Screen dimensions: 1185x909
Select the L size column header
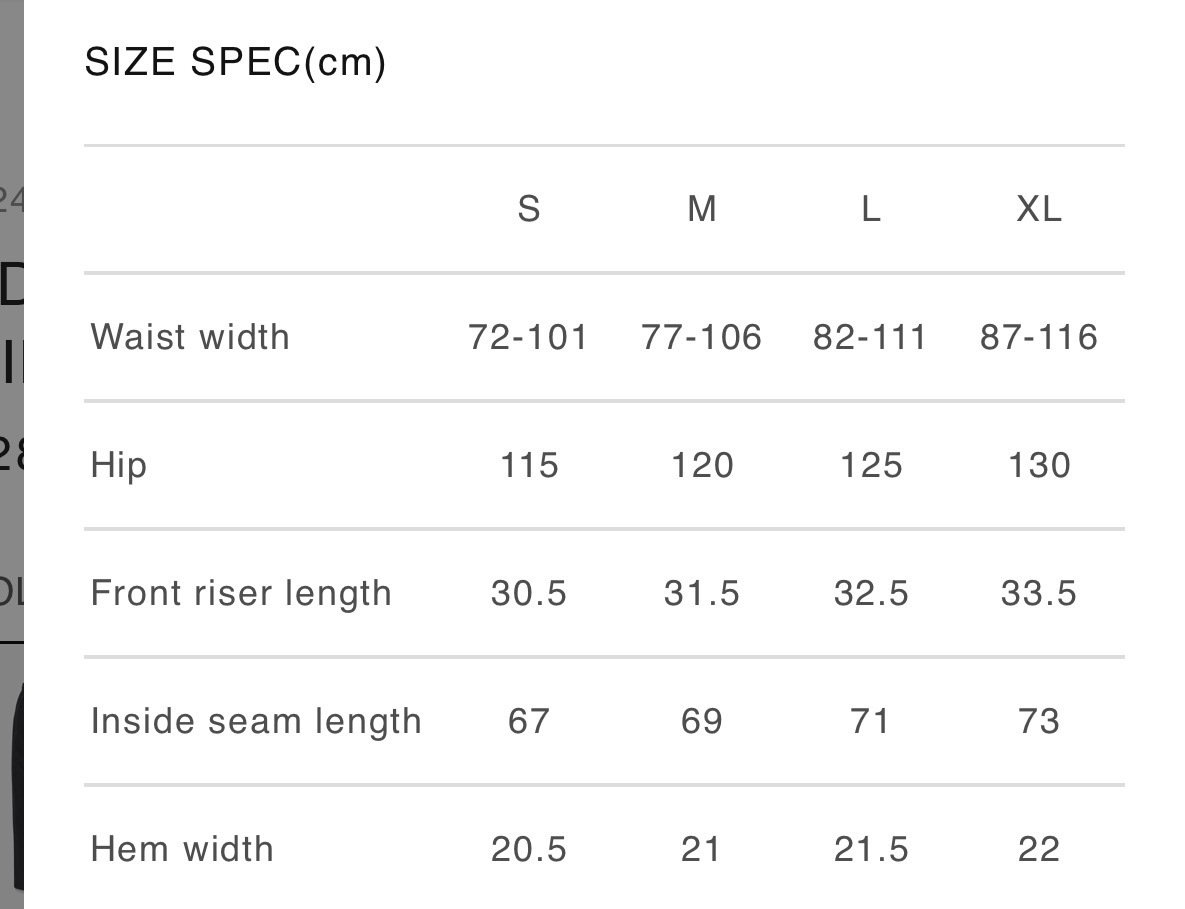tap(870, 209)
